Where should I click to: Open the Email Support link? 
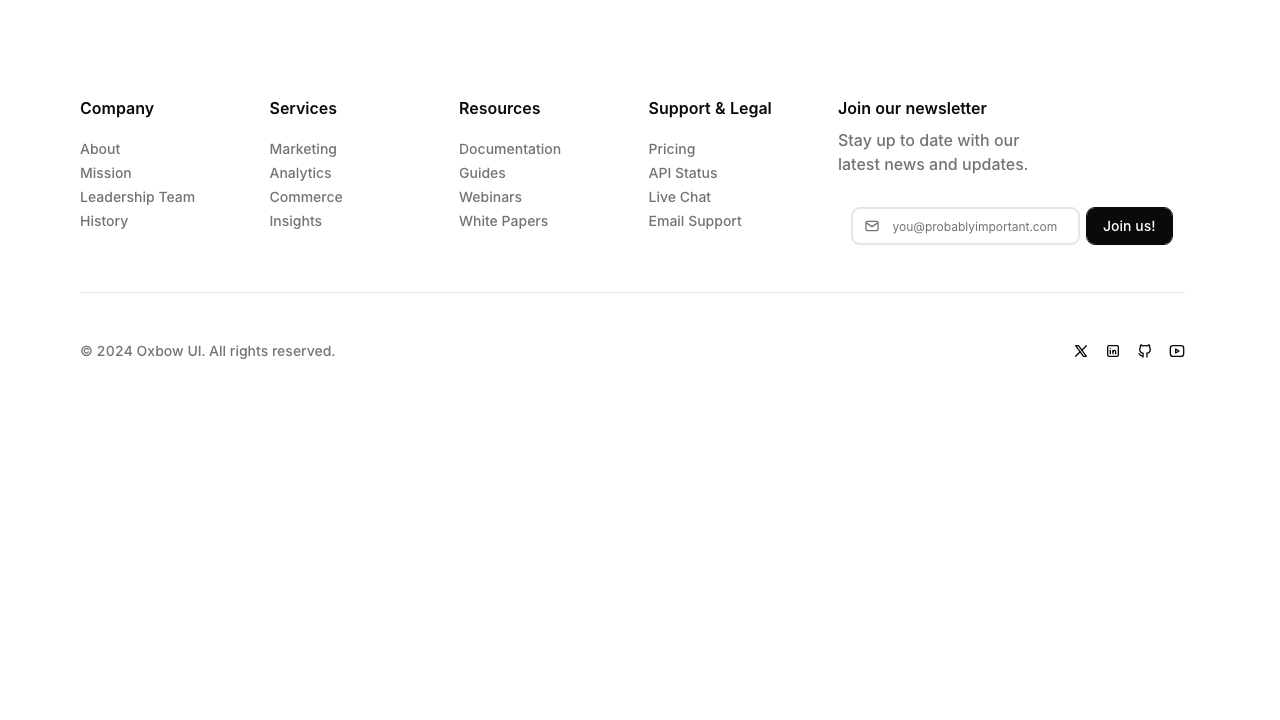click(x=695, y=221)
